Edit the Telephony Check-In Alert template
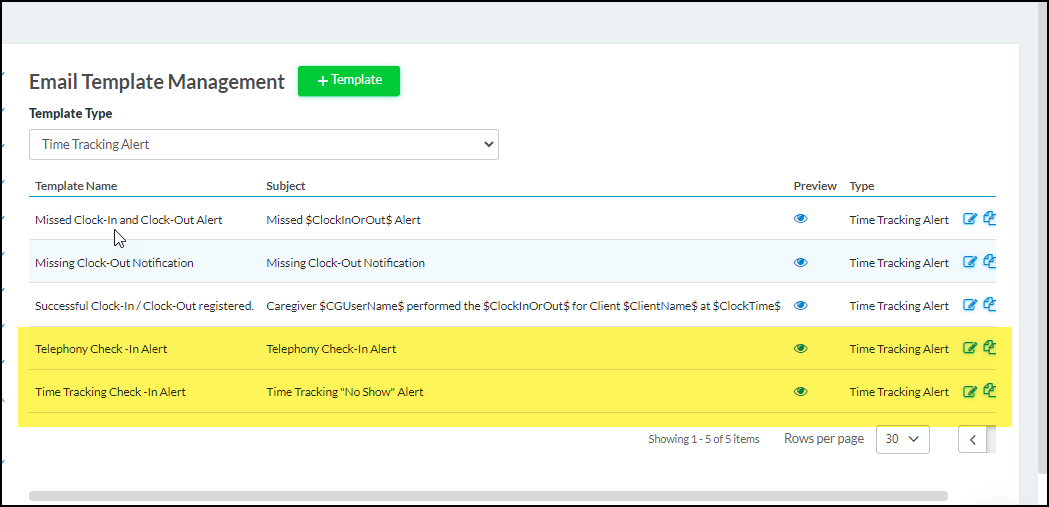 (969, 349)
